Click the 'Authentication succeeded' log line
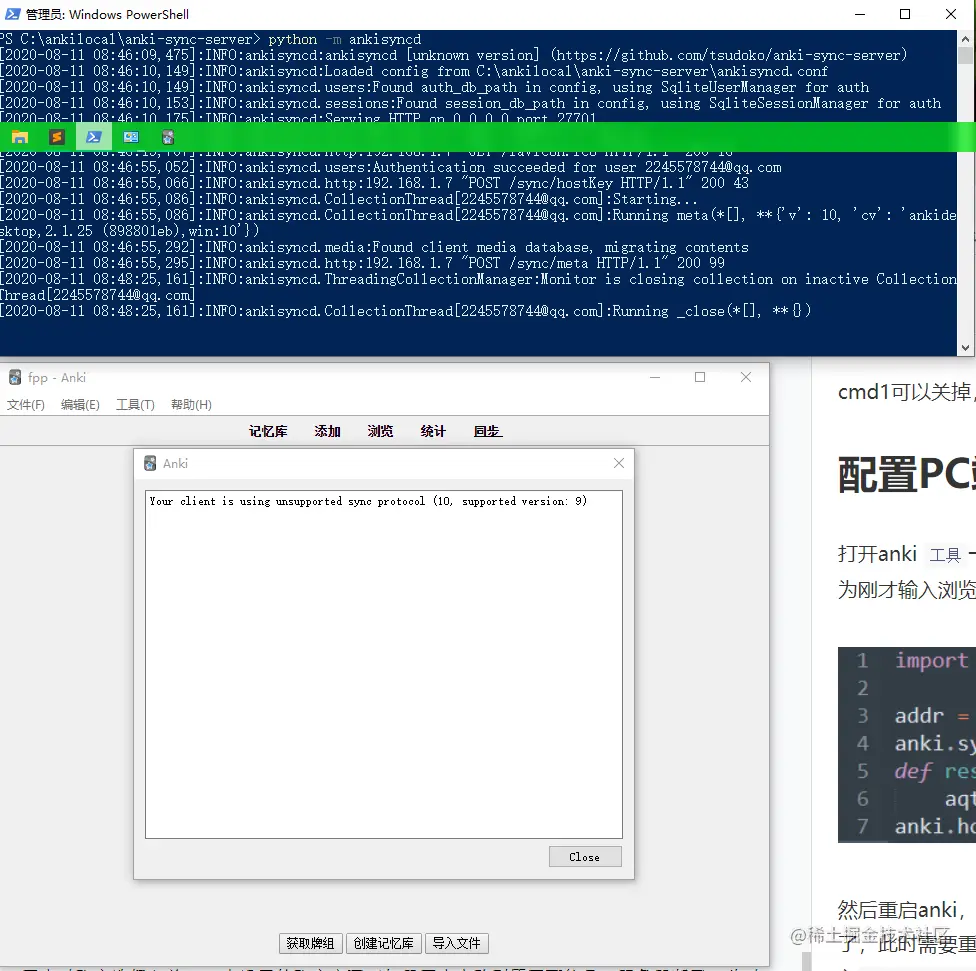The width and height of the screenshot is (976, 971). click(391, 167)
